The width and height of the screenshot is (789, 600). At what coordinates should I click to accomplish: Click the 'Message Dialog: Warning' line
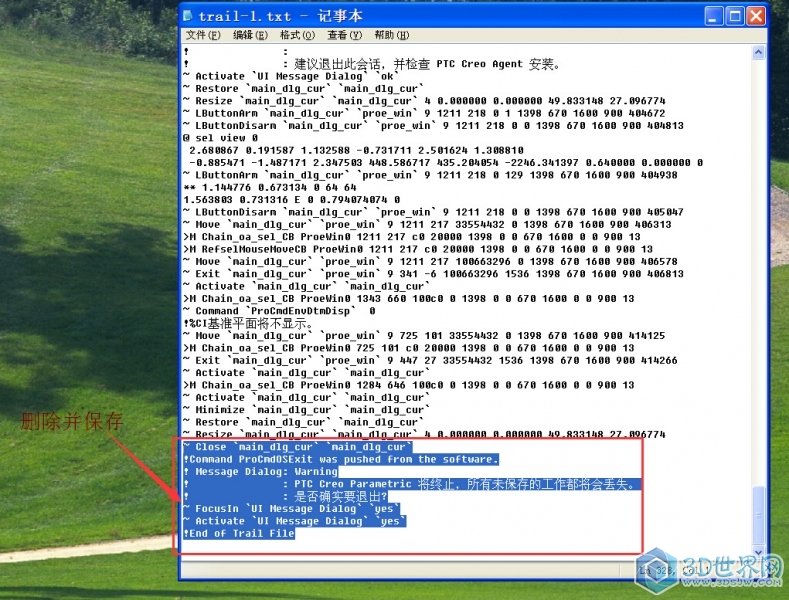coord(261,472)
